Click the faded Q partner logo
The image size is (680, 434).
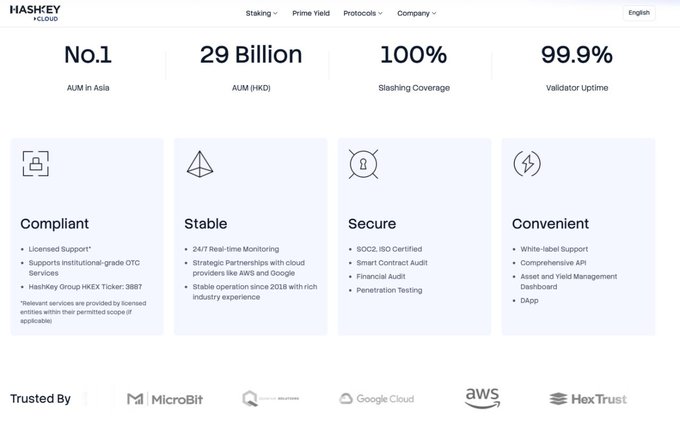[271, 398]
